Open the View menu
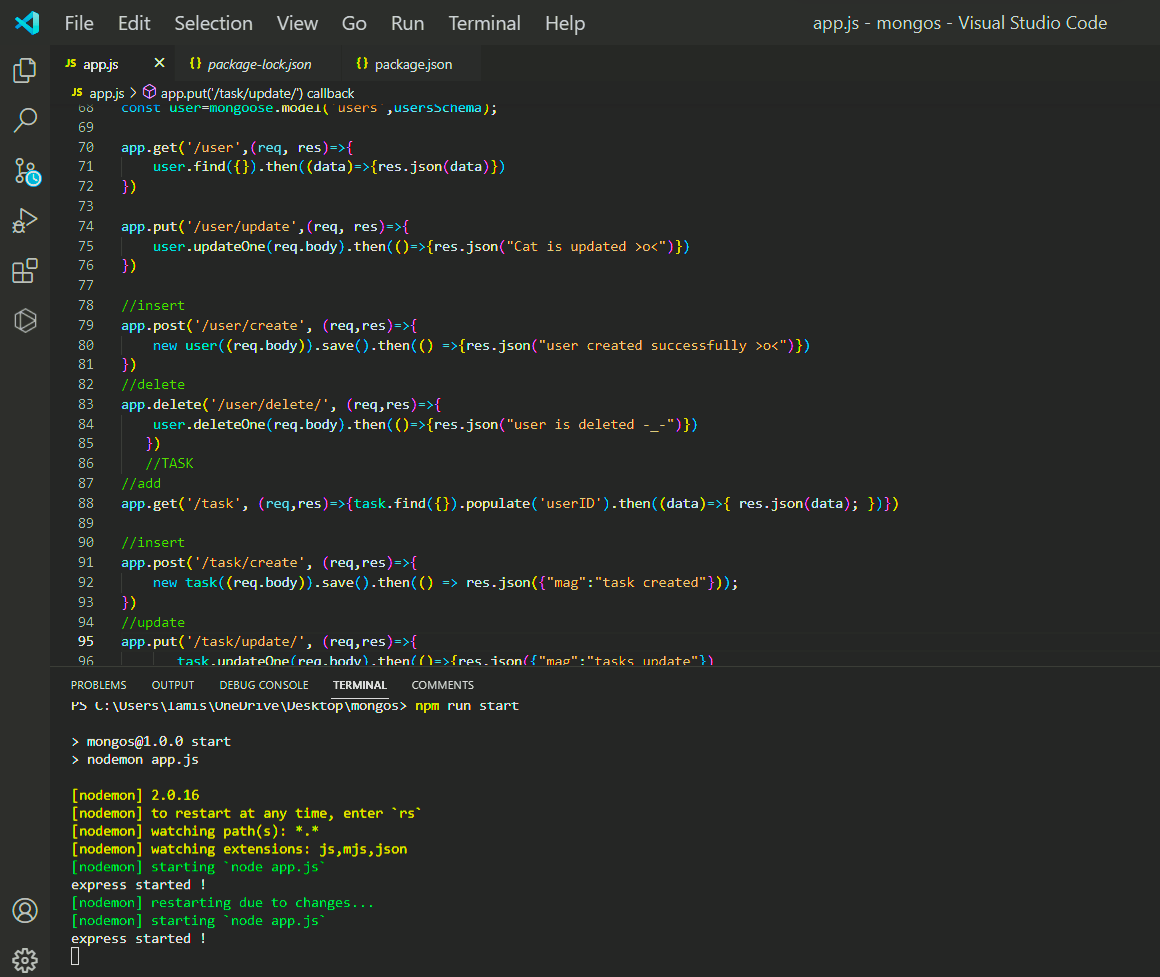Viewport: 1160px width, 977px height. pos(297,24)
